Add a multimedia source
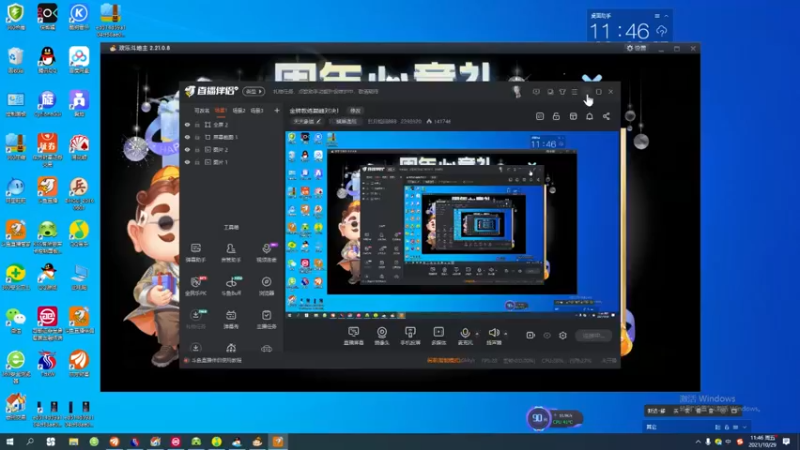The width and height of the screenshot is (800, 450). (439, 336)
